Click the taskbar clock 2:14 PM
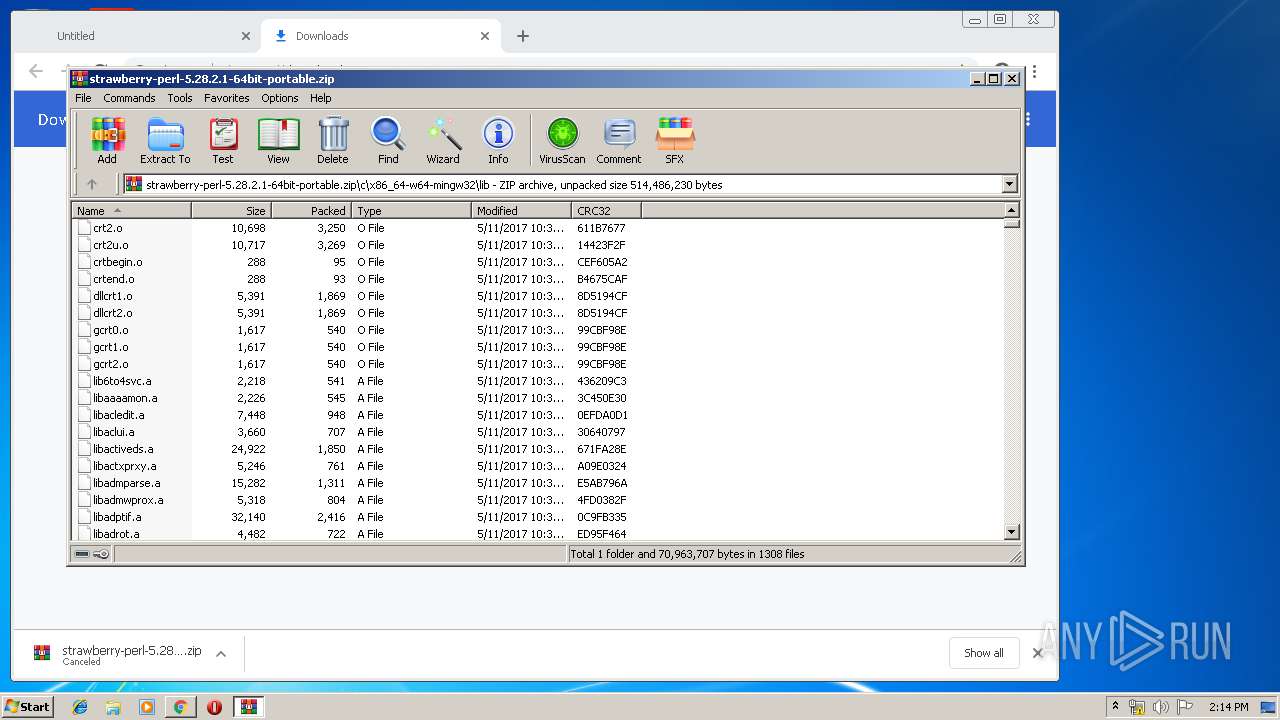Screen dimensions: 1280x720 [1228, 707]
